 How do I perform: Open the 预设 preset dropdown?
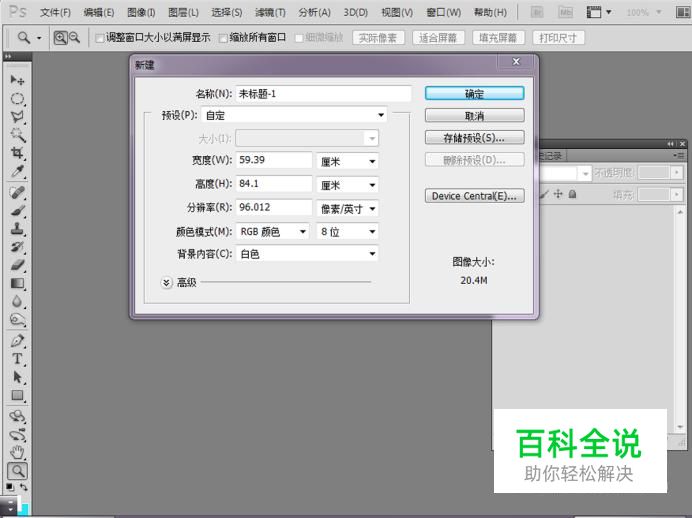coord(294,115)
